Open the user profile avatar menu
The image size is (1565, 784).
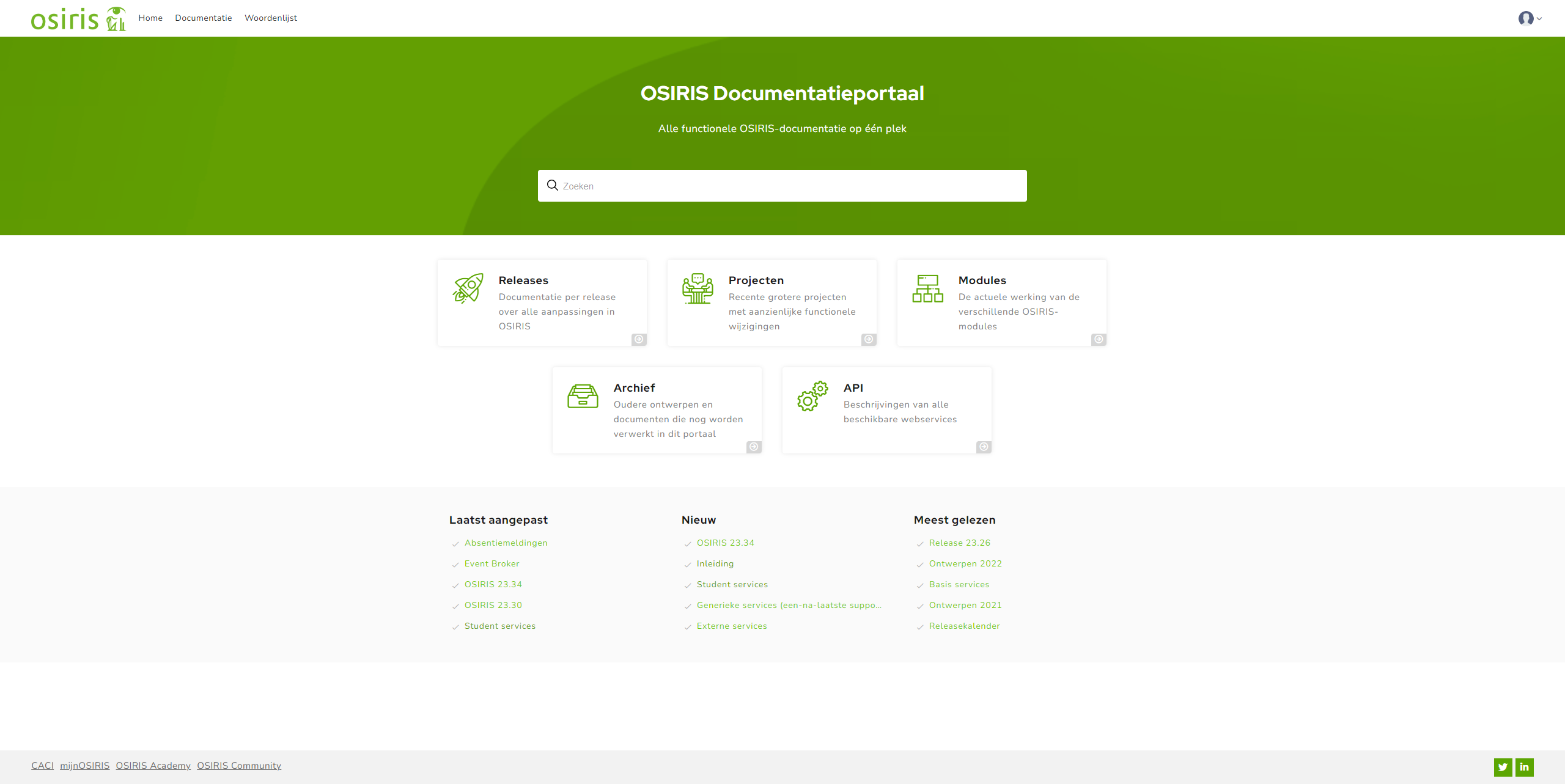(1530, 18)
